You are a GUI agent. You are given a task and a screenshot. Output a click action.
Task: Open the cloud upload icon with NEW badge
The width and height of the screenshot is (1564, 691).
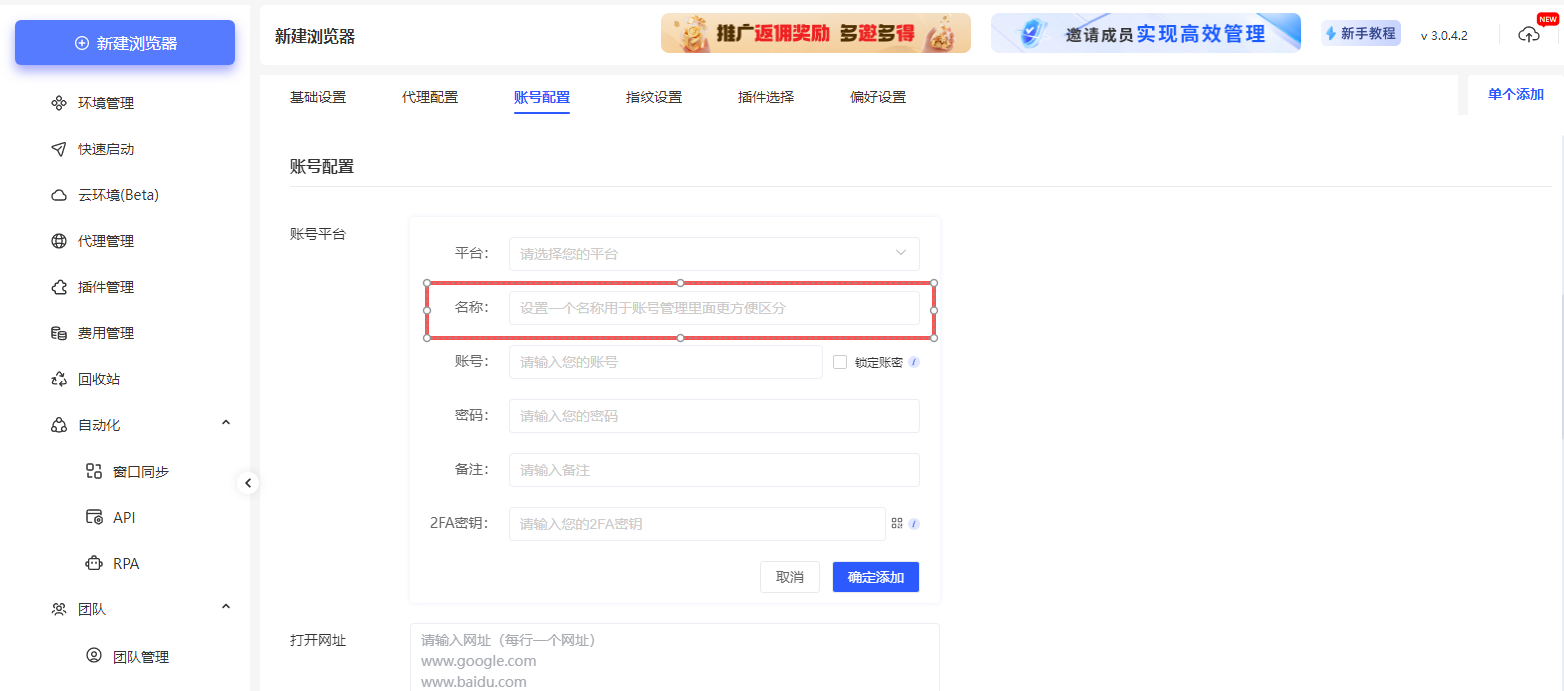[x=1529, y=34]
